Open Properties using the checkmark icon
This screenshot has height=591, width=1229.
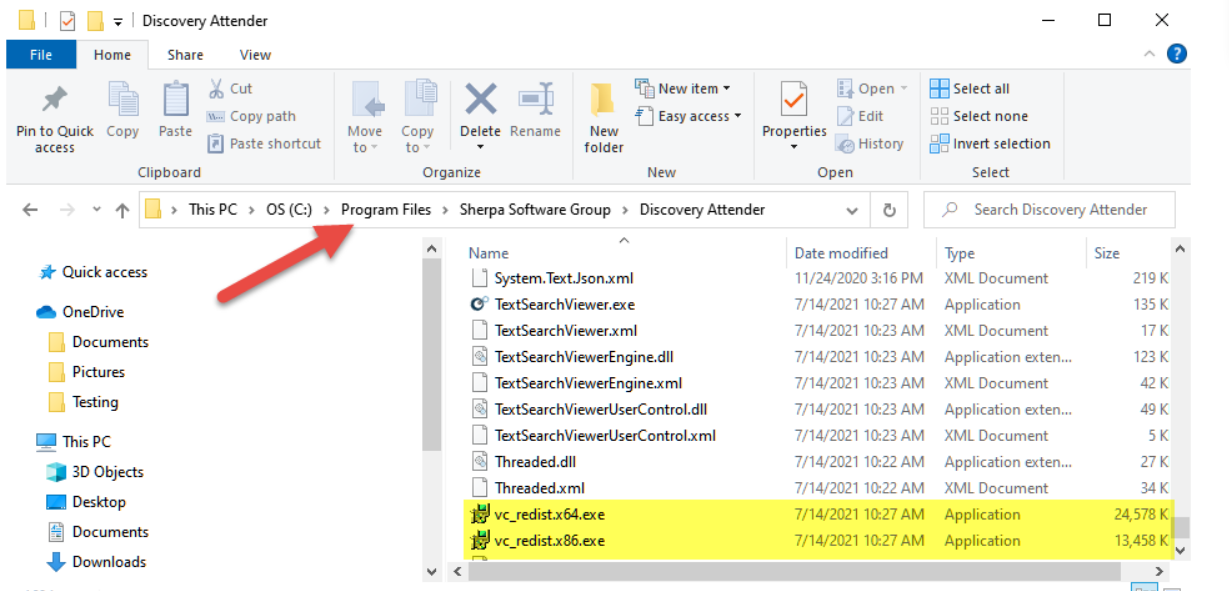point(794,101)
